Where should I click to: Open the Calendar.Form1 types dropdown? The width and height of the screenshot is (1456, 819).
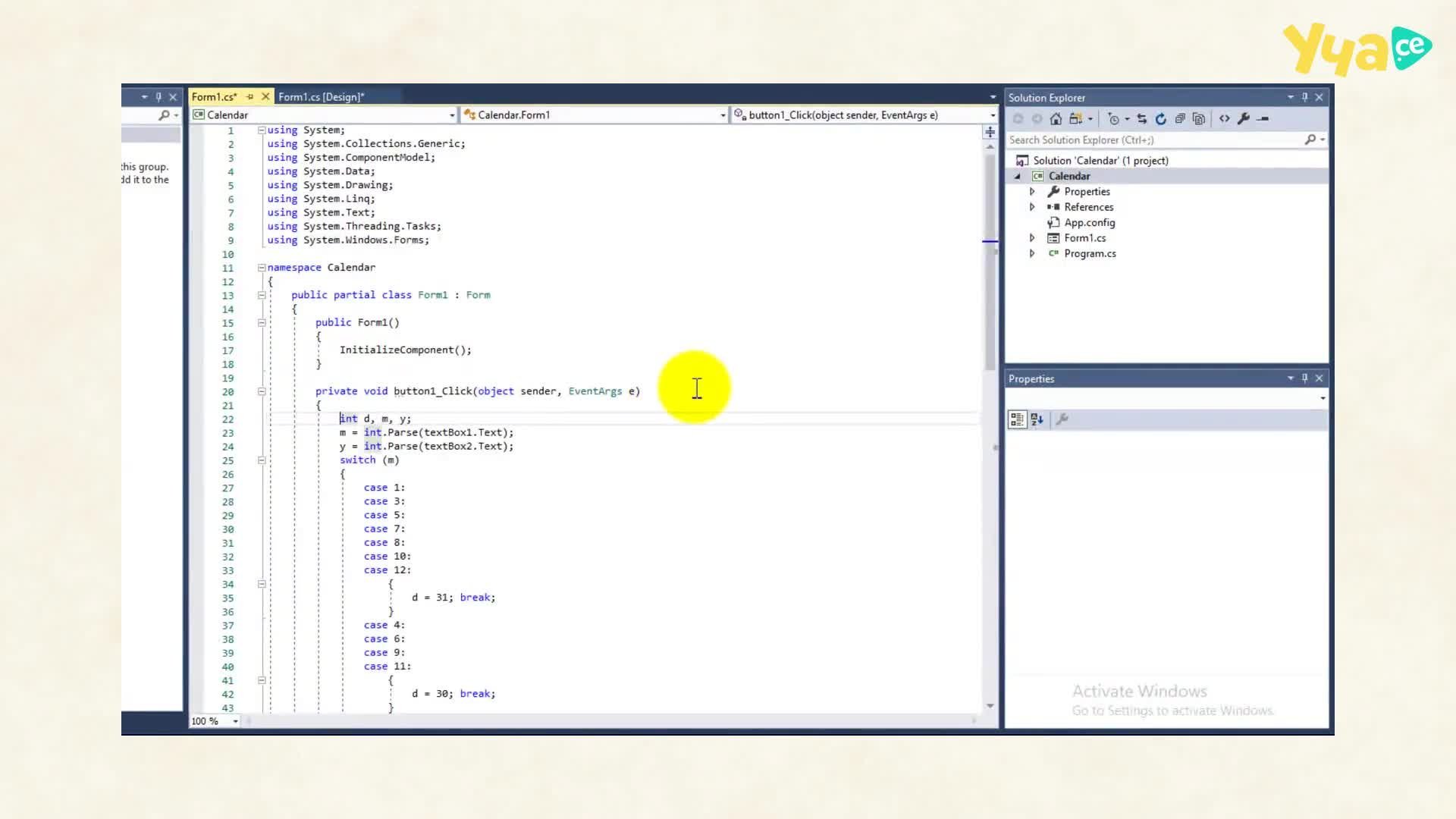click(723, 115)
